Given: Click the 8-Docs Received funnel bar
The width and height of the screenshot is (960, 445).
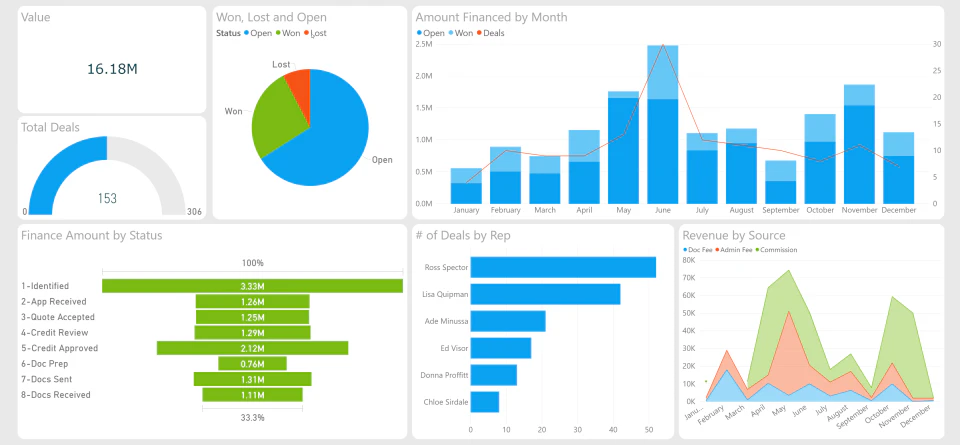Looking at the screenshot, I should (x=252, y=395).
